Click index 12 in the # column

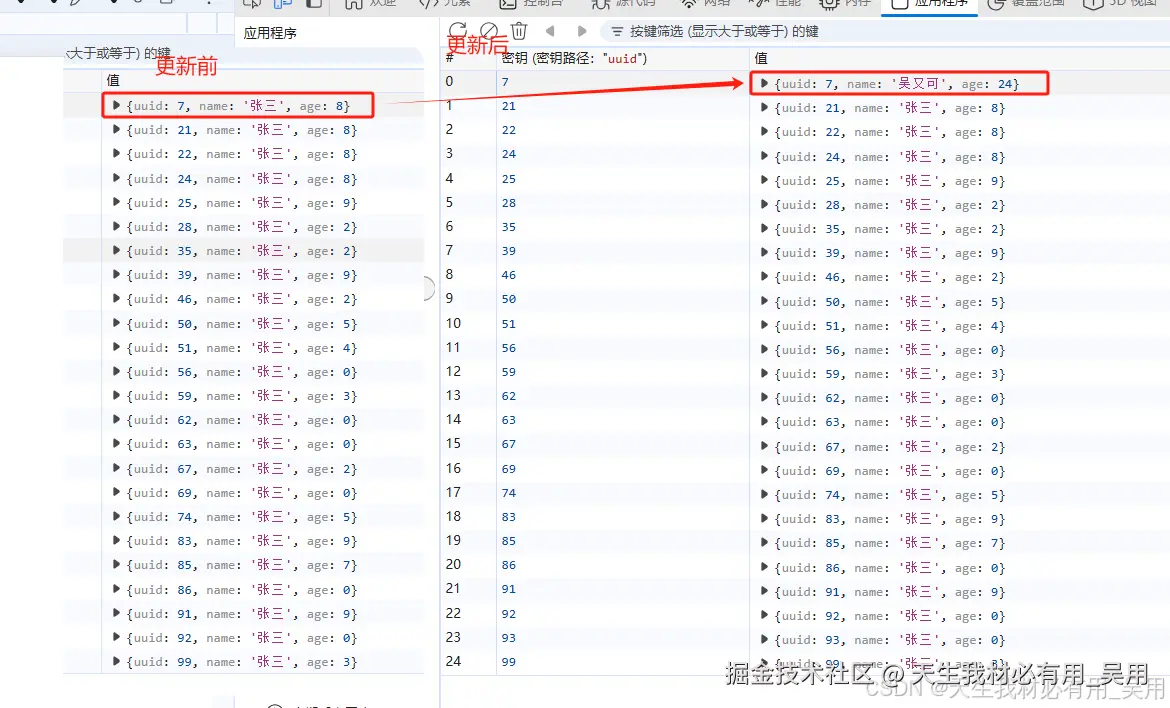(x=453, y=371)
